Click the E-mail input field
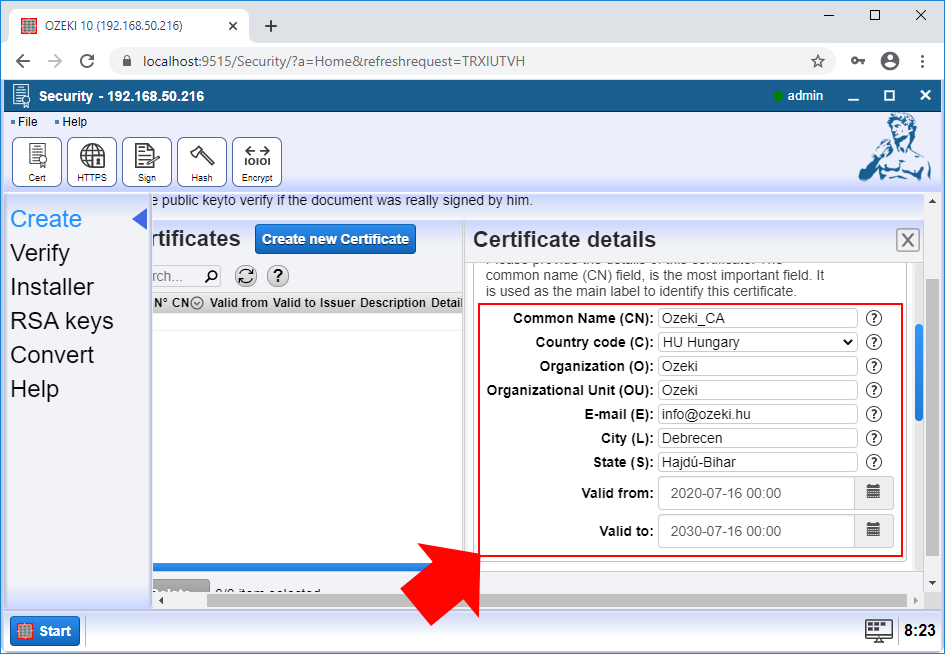The image size is (945, 654). point(758,414)
